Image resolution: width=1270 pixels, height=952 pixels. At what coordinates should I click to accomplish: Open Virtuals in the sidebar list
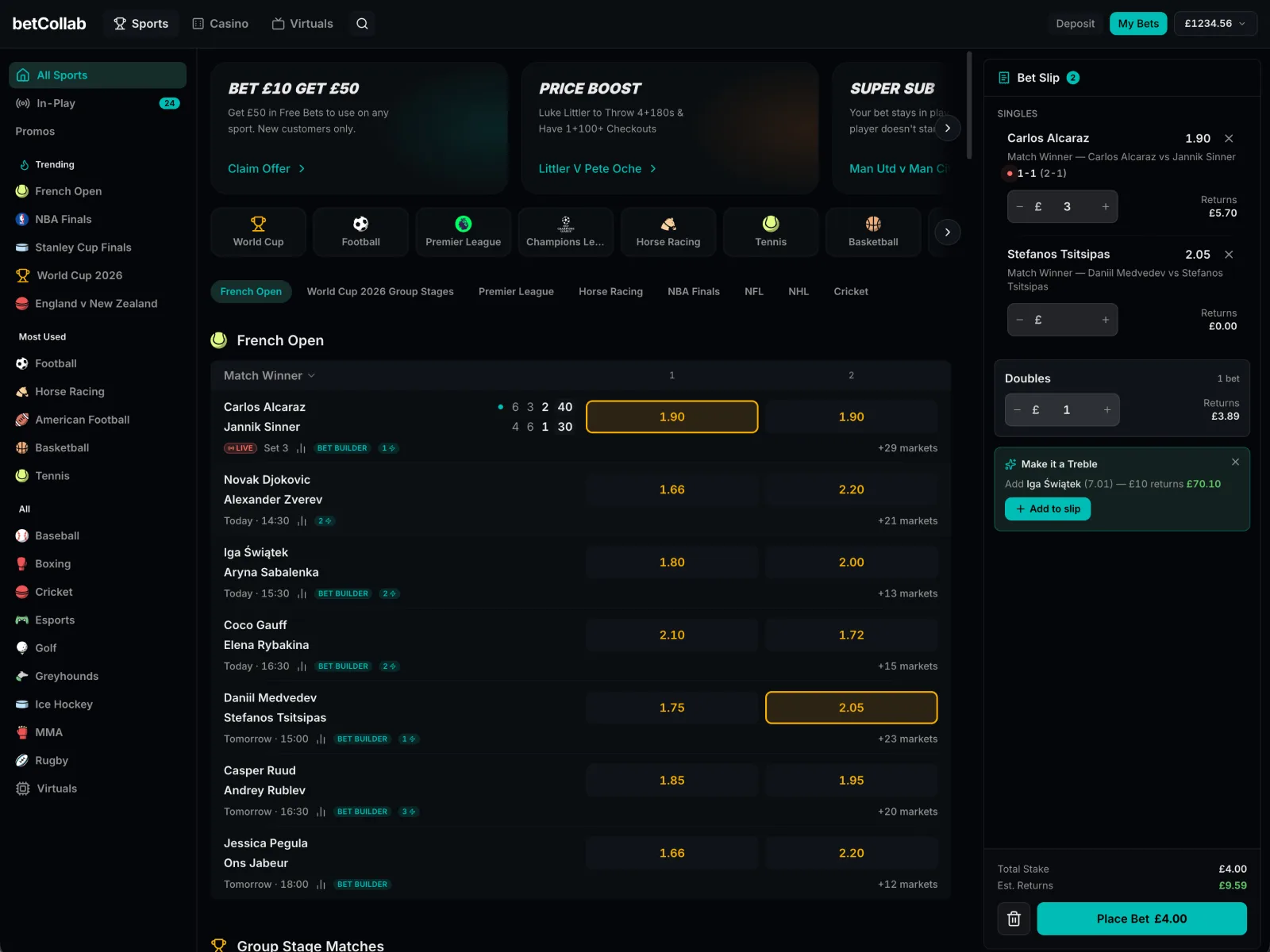coord(98,789)
